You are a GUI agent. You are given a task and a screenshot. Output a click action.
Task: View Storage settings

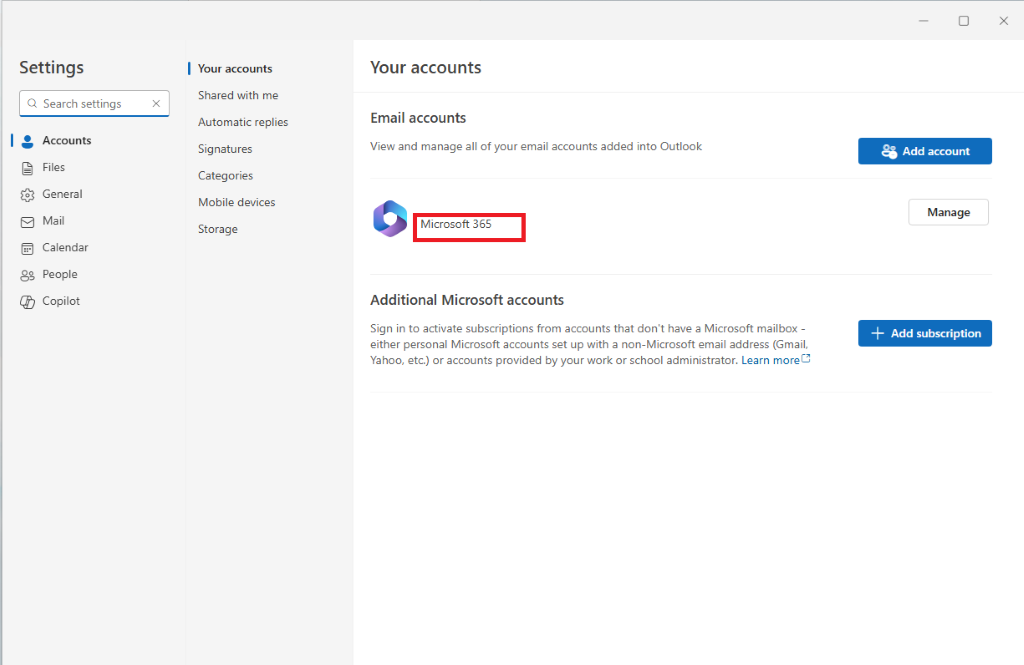pyautogui.click(x=218, y=229)
